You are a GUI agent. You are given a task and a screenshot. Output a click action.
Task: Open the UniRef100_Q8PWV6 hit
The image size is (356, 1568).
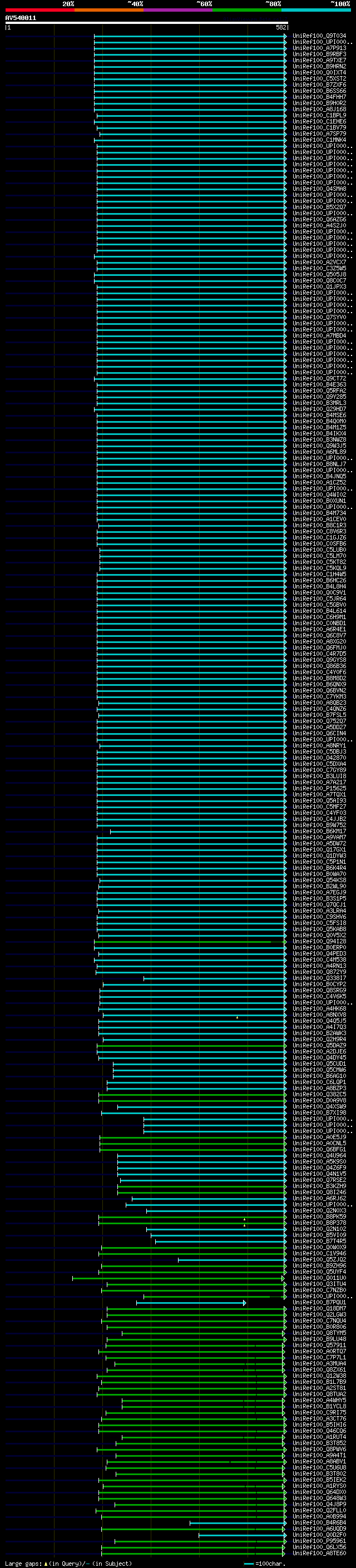pos(319,1450)
